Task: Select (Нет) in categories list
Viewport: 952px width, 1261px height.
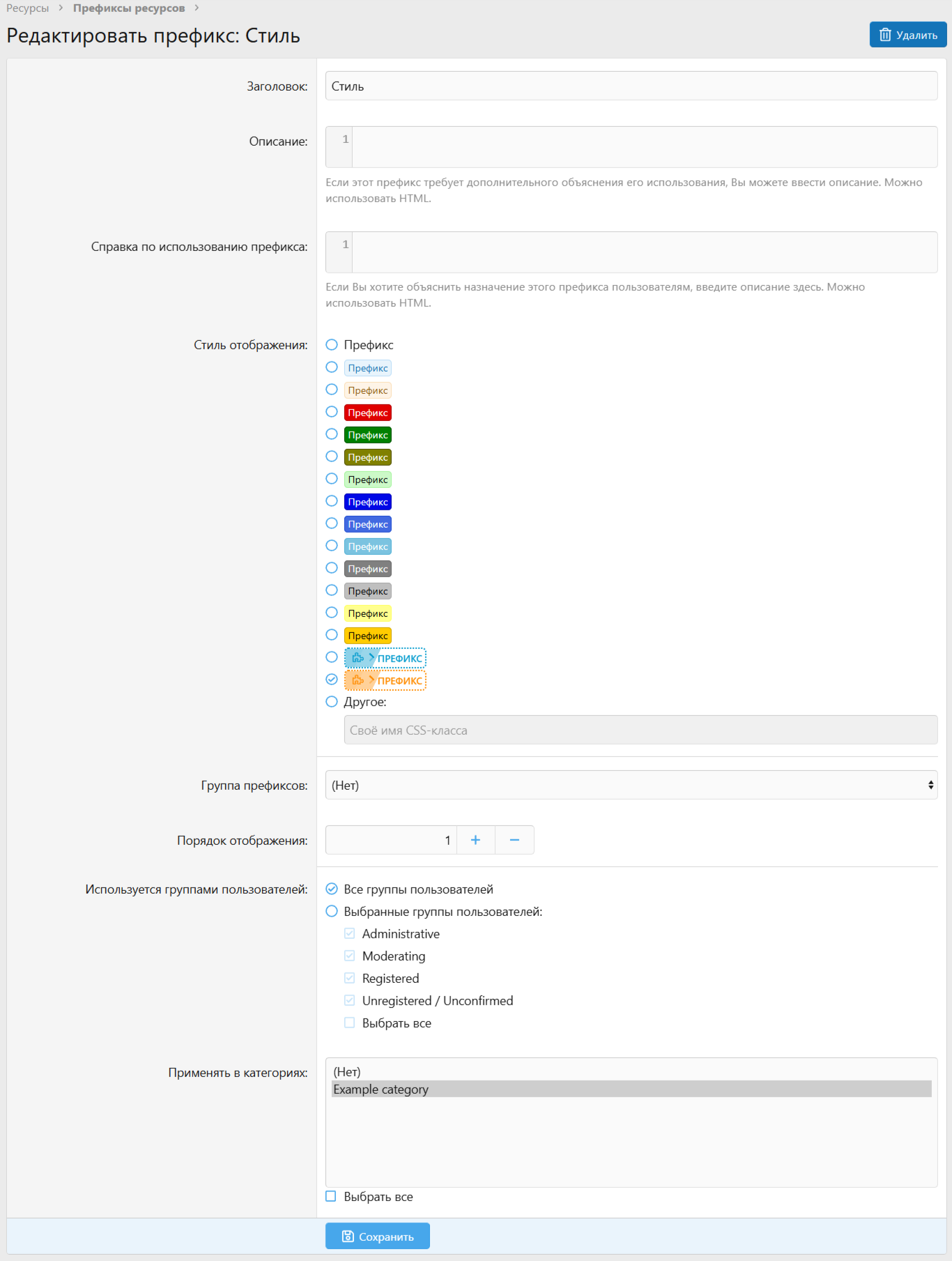Action: coord(347,1071)
